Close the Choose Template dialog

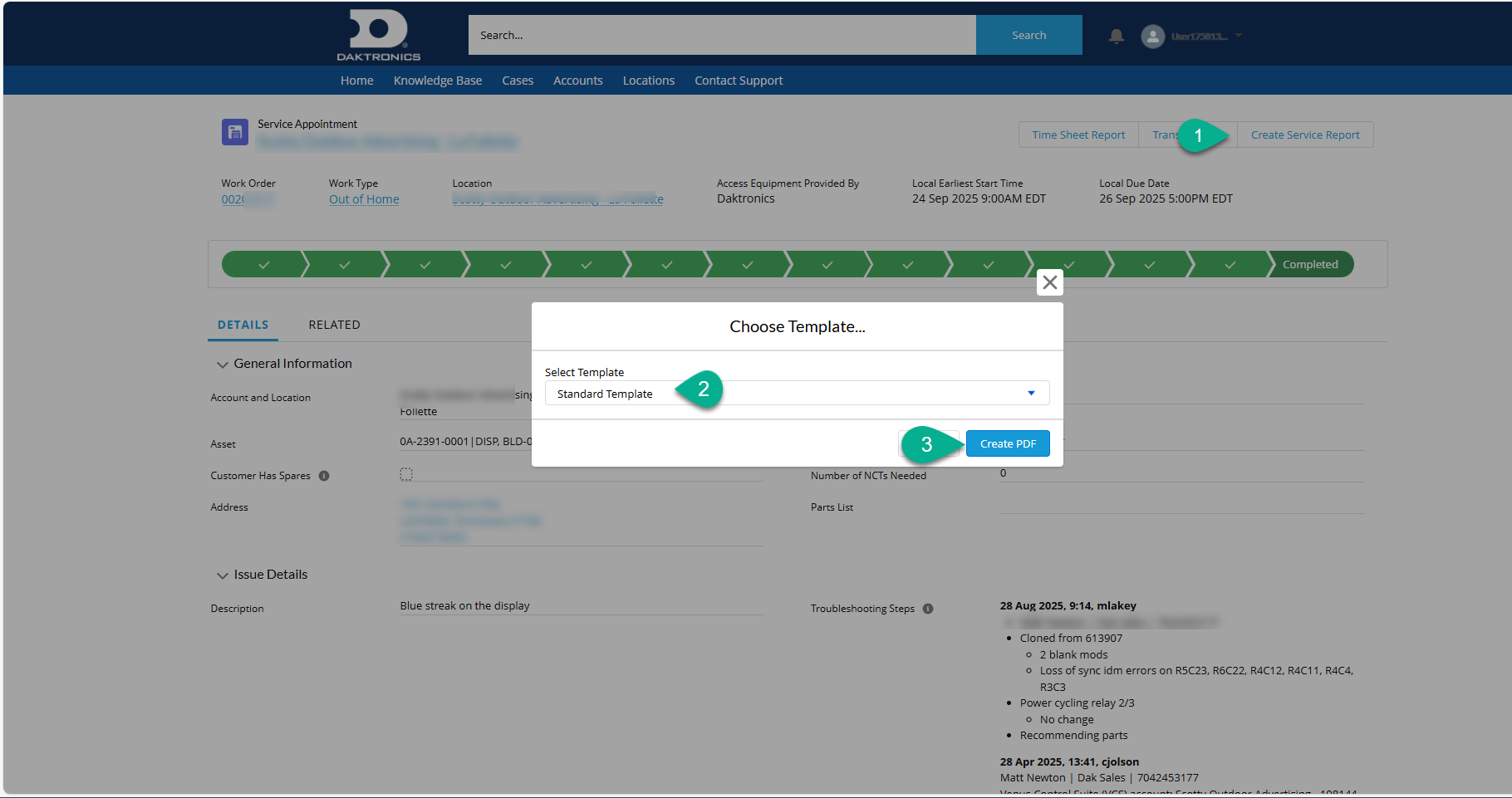pos(1049,282)
